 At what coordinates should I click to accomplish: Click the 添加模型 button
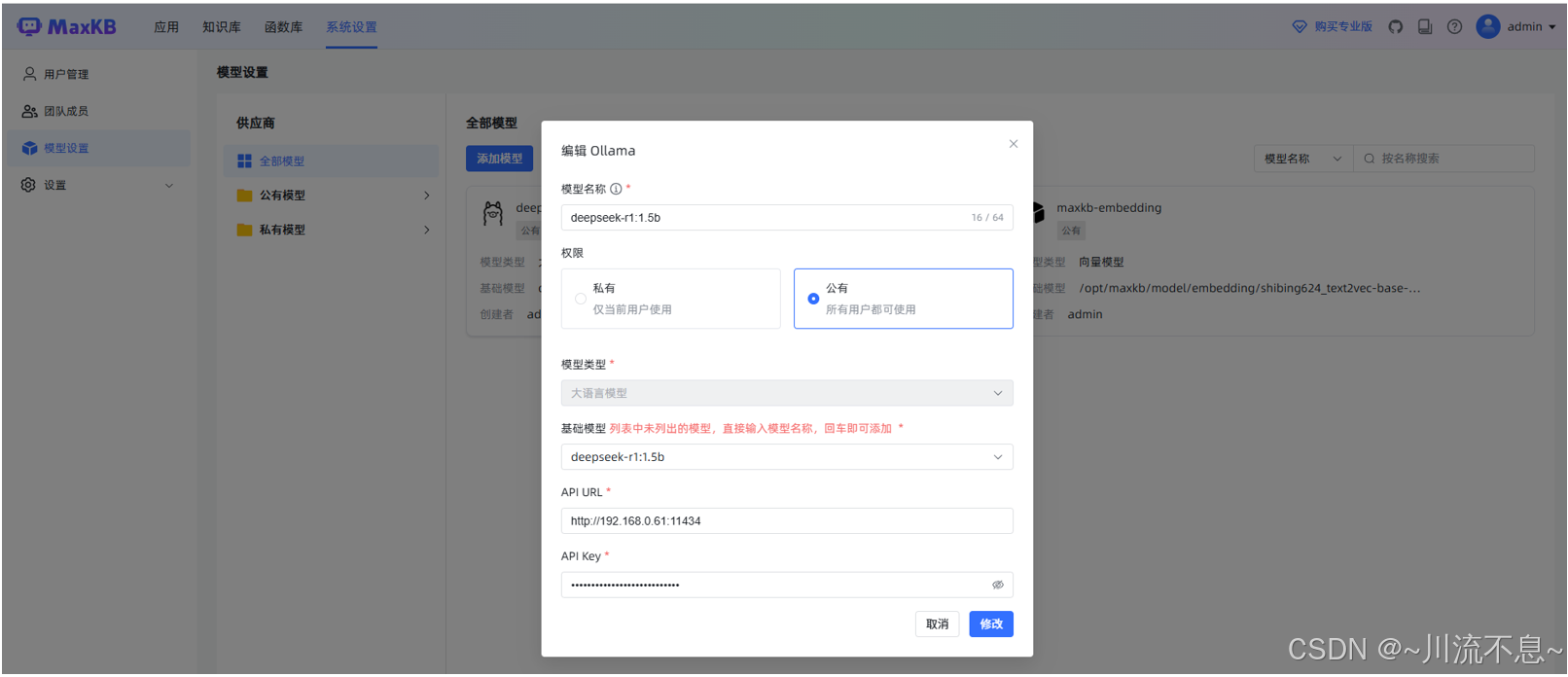point(499,159)
